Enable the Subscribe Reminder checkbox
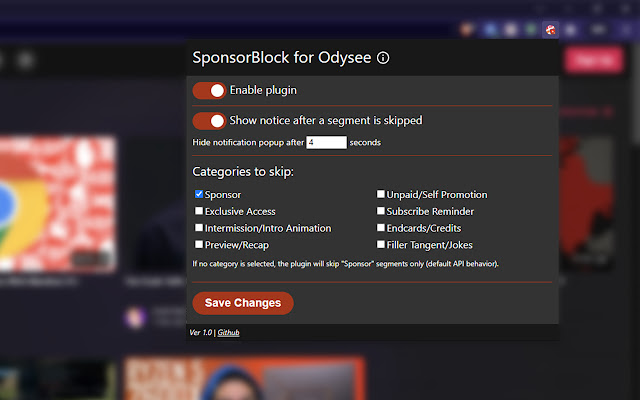640x400 pixels. tap(380, 211)
